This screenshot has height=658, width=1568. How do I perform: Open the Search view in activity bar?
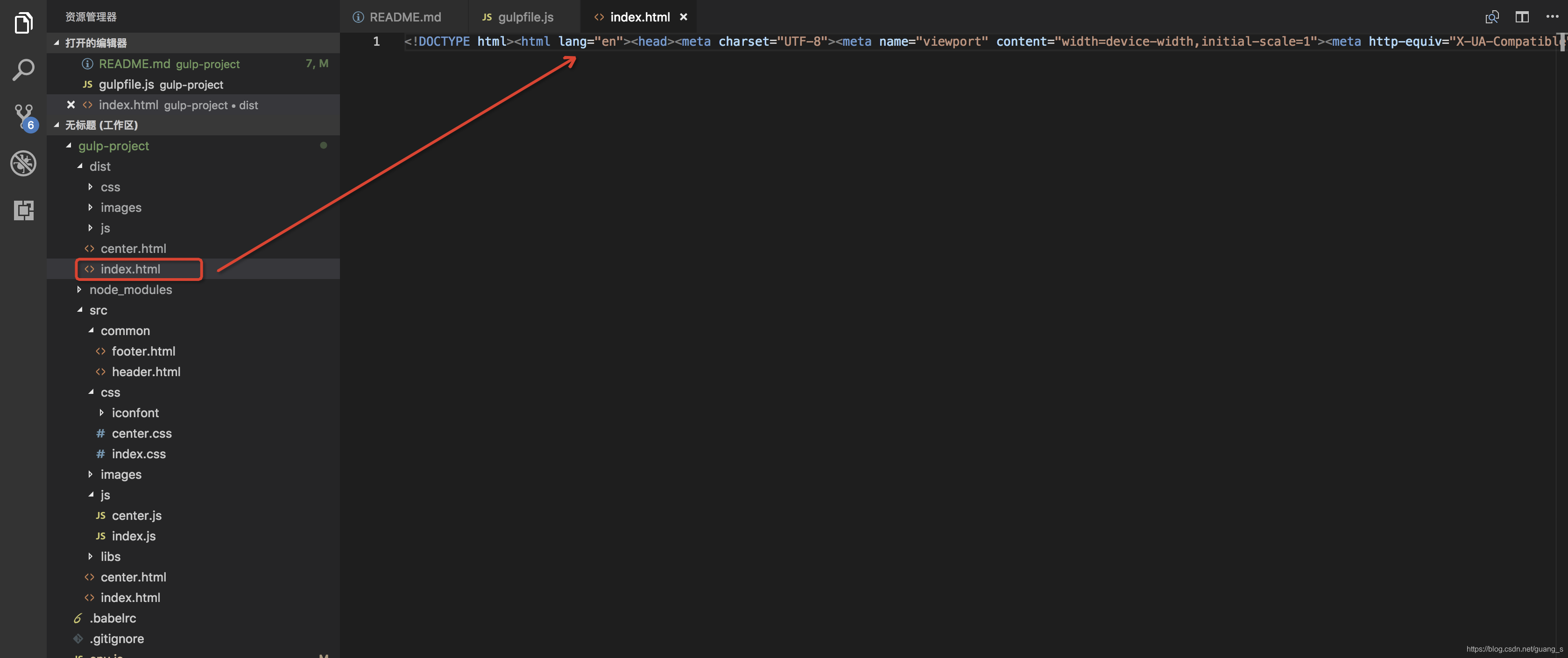(23, 70)
